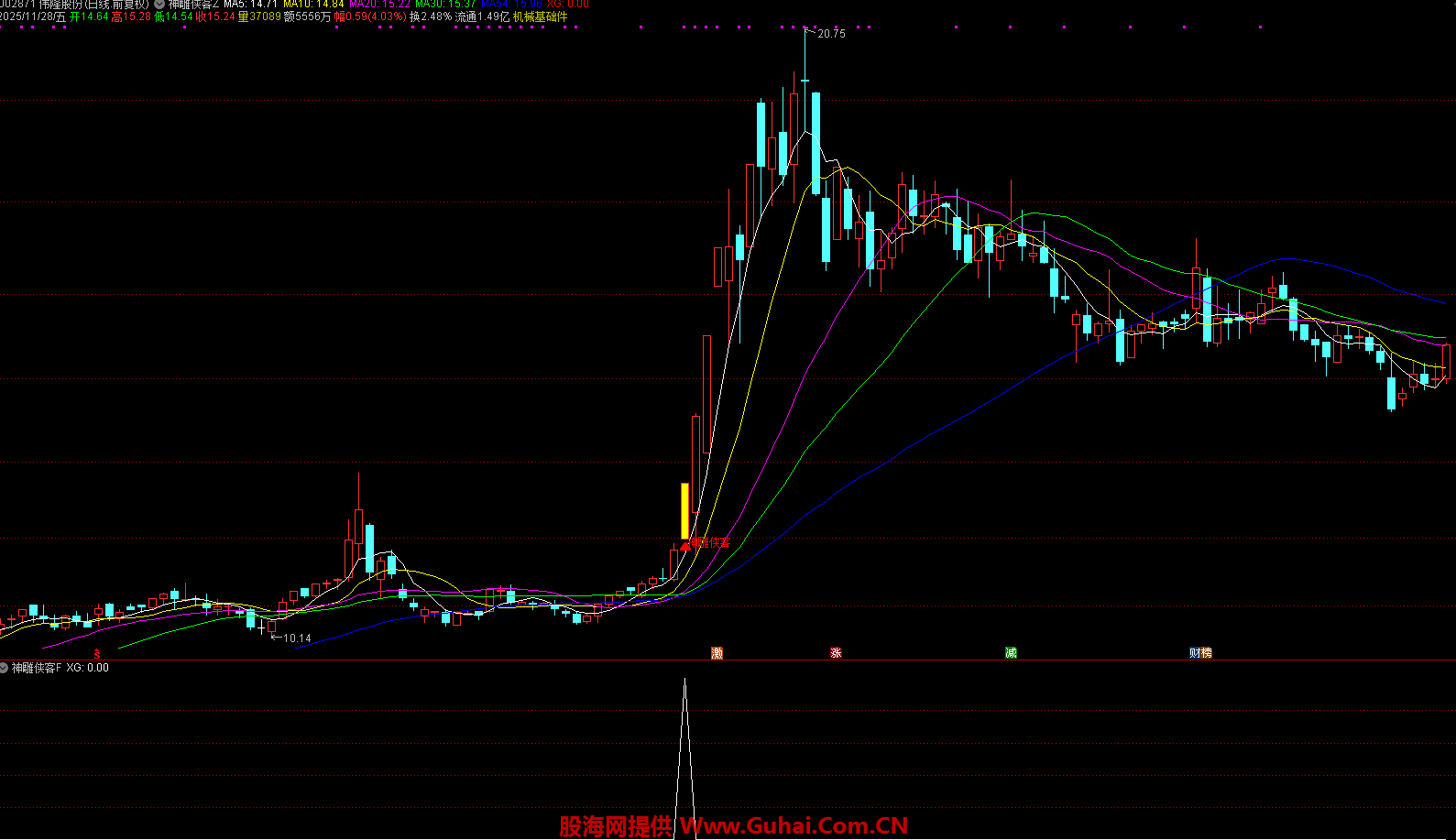Expand the 神雕侠客Z main indicator dropdown
Viewport: 1456px width, 840px height.
(159, 4)
